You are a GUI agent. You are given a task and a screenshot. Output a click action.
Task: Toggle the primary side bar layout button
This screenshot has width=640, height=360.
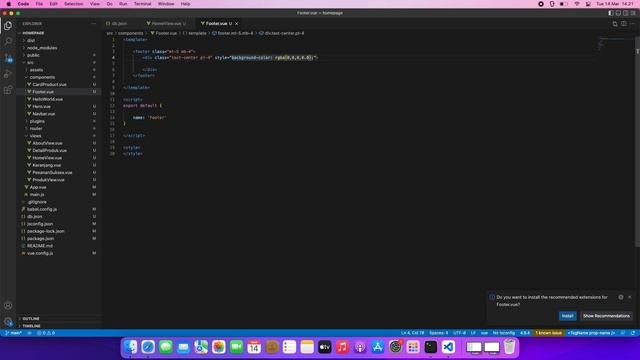(x=611, y=13)
